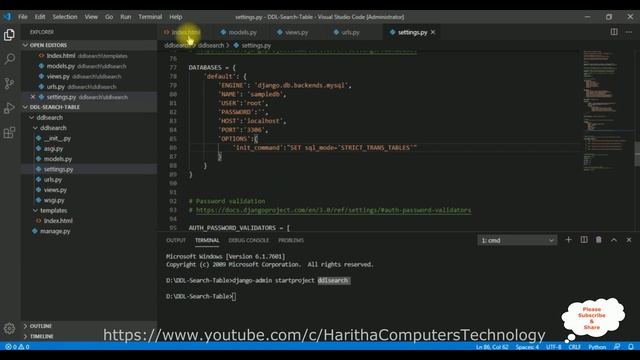The image size is (640, 360).
Task: Open Extensions view
Action: (9, 133)
